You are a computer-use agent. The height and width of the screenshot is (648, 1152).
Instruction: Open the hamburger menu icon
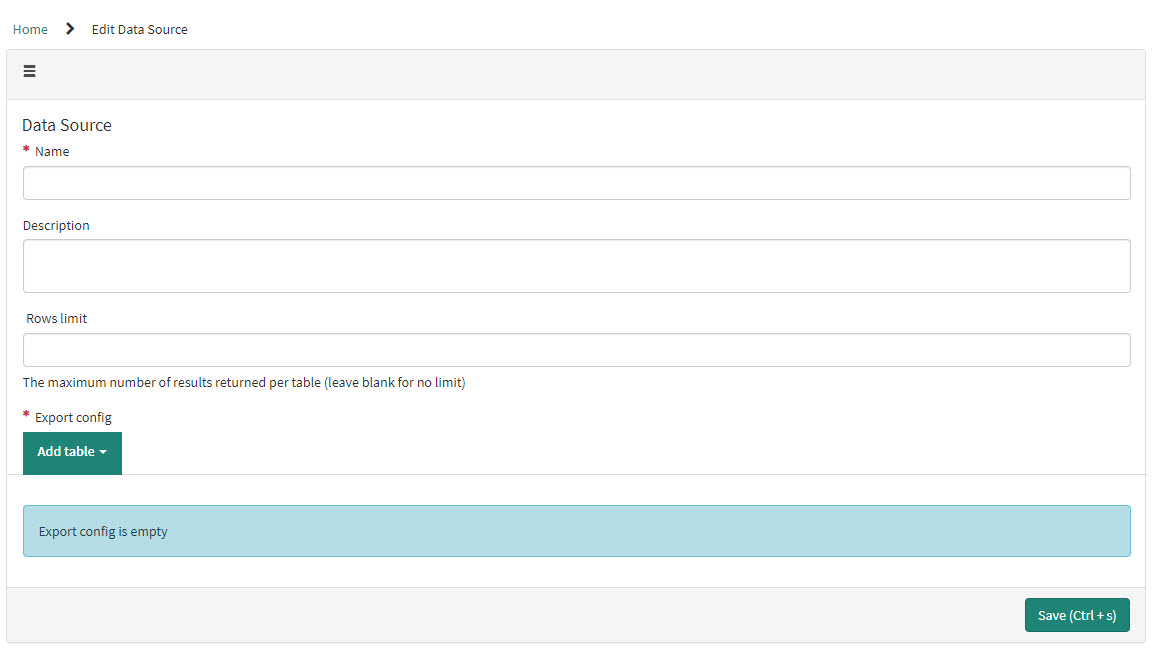click(30, 71)
